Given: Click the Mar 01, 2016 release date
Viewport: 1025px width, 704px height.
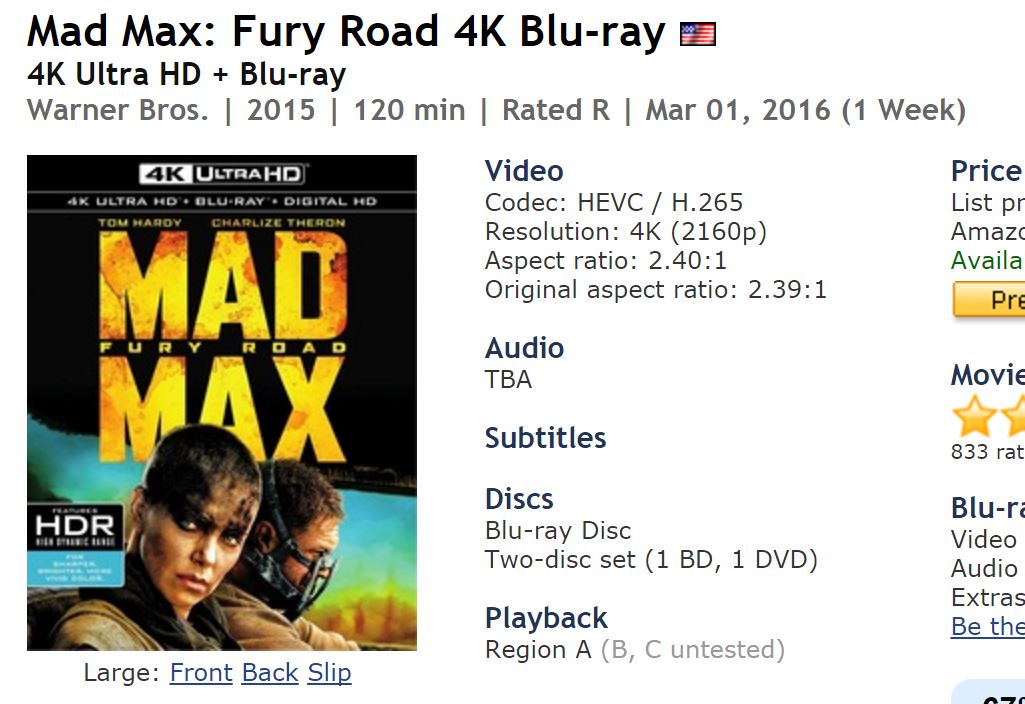Looking at the screenshot, I should [736, 110].
